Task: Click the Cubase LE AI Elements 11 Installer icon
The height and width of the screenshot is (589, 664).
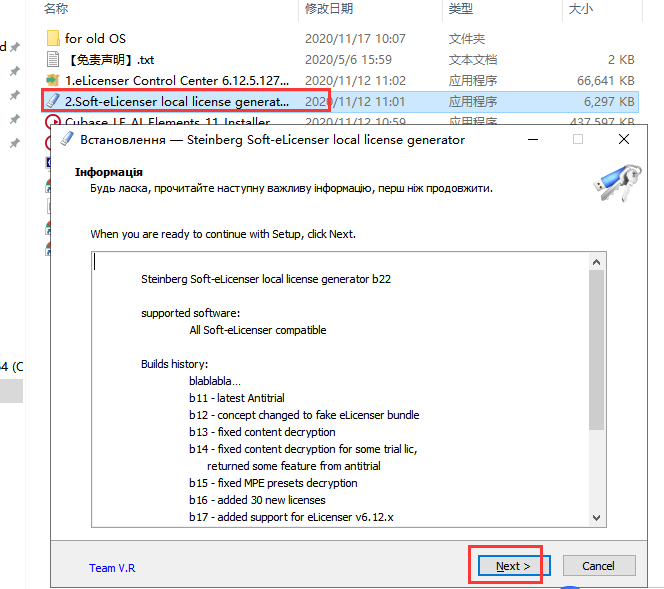Action: point(53,122)
